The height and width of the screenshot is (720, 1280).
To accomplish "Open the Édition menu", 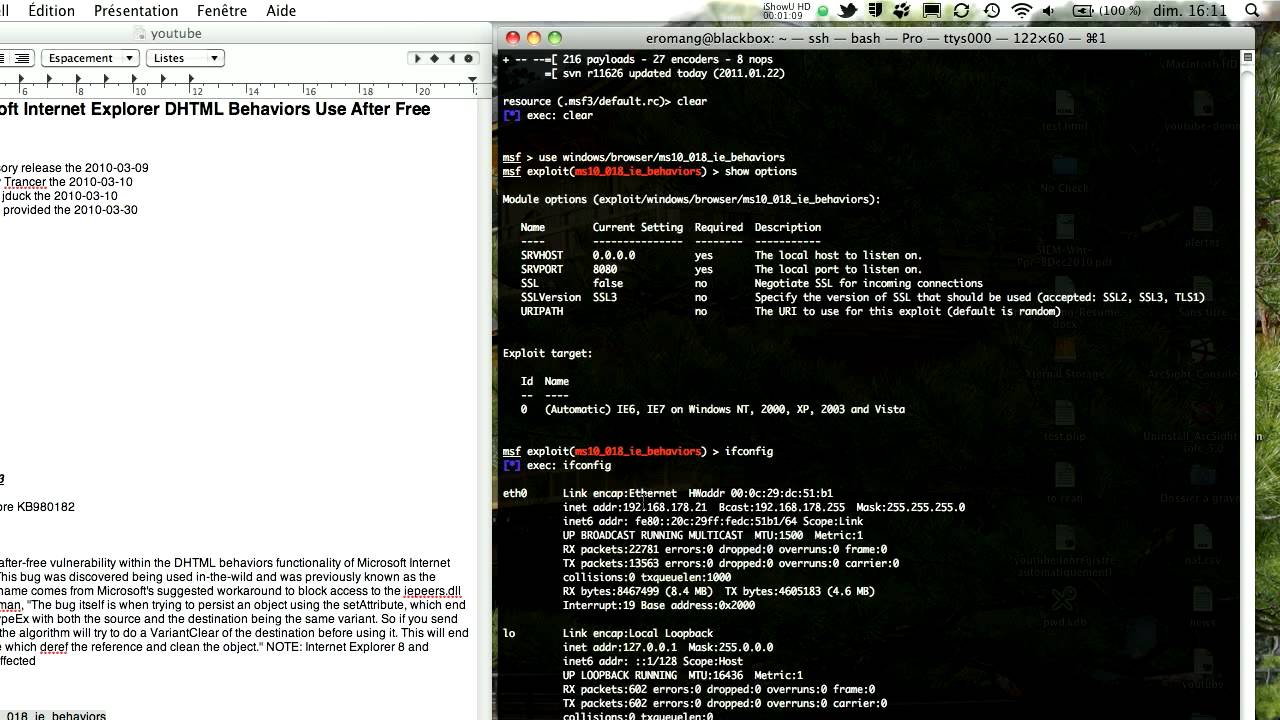I will (x=51, y=10).
